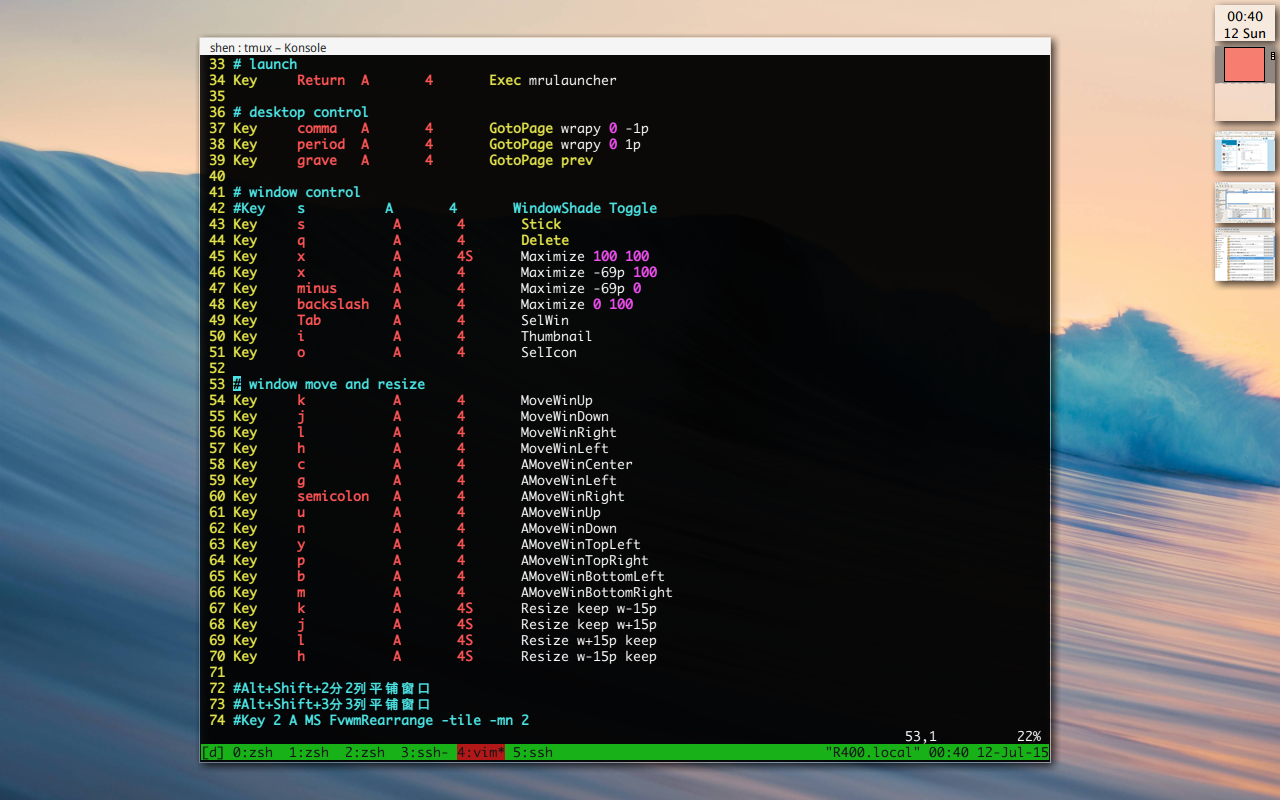Switch to tmux window 0:zsh
Image resolution: width=1280 pixels, height=800 pixels.
coord(253,752)
